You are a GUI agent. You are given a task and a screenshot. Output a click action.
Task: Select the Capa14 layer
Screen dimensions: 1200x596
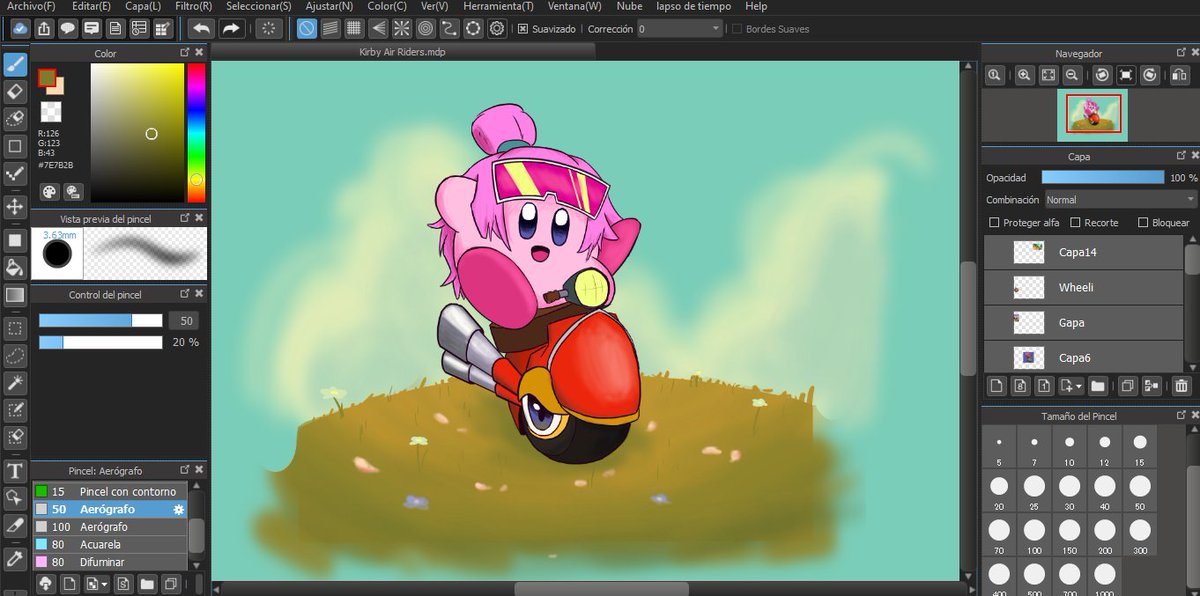(1083, 252)
